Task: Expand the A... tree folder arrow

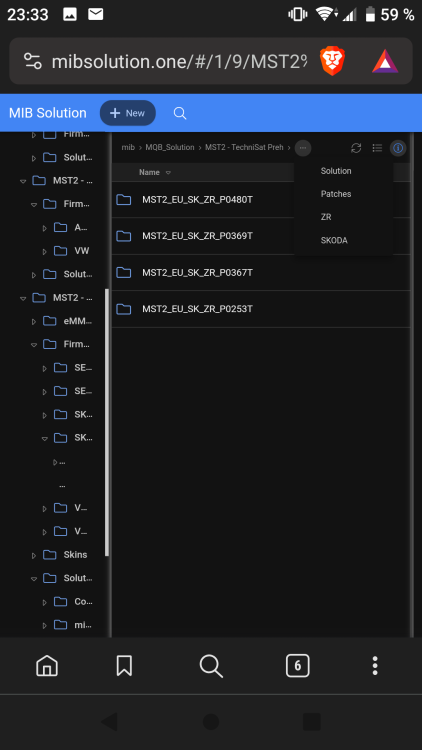Action: (44, 228)
